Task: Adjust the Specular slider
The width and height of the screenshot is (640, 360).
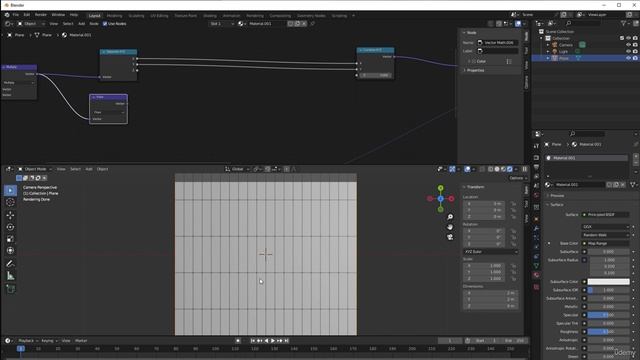Action: tap(608, 315)
